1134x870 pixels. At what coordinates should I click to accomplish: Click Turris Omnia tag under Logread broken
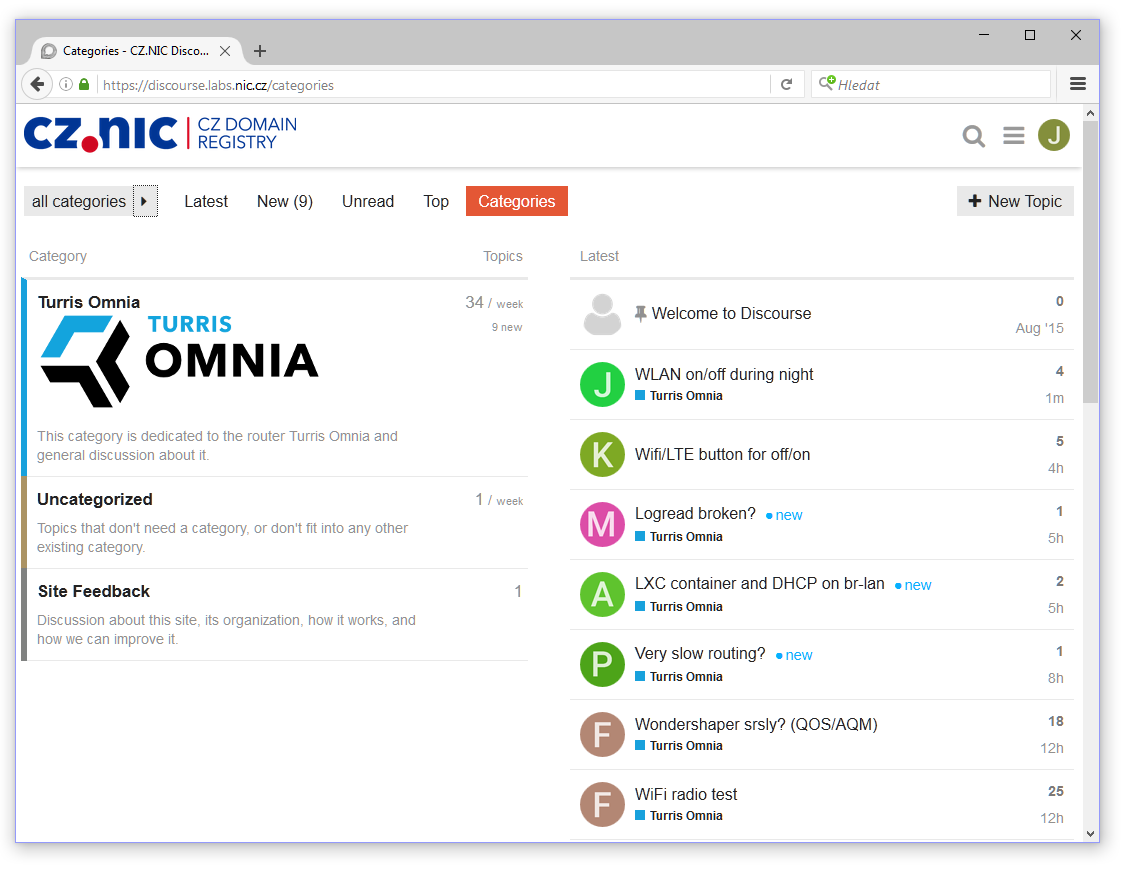pos(678,537)
